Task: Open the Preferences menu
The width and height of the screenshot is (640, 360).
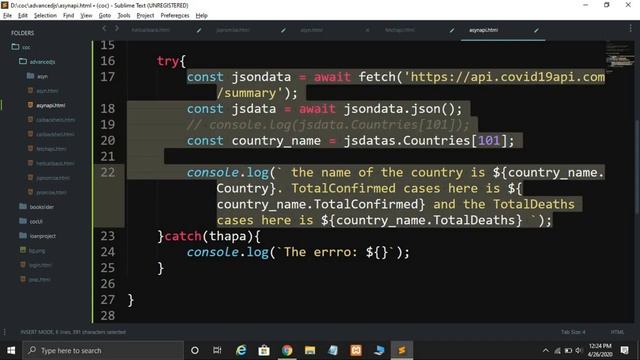Action: point(175,16)
